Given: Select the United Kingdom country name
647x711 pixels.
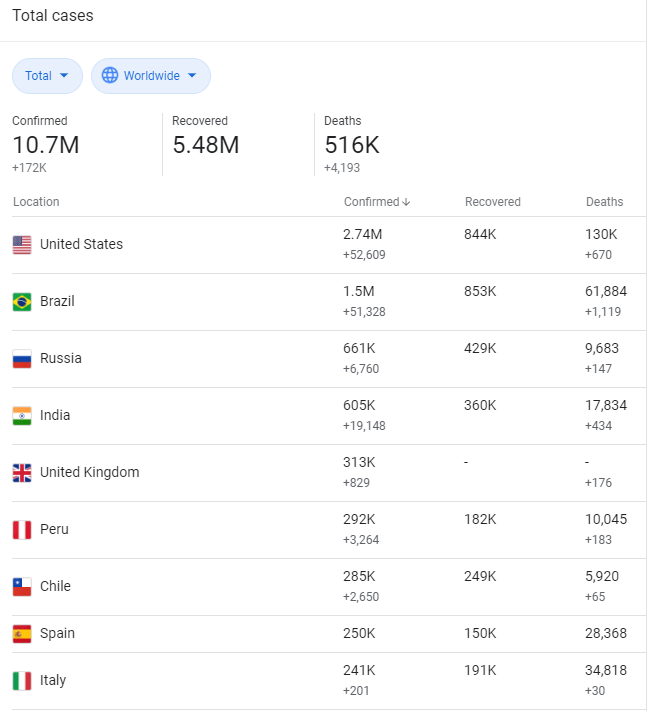Looking at the screenshot, I should (89, 473).
